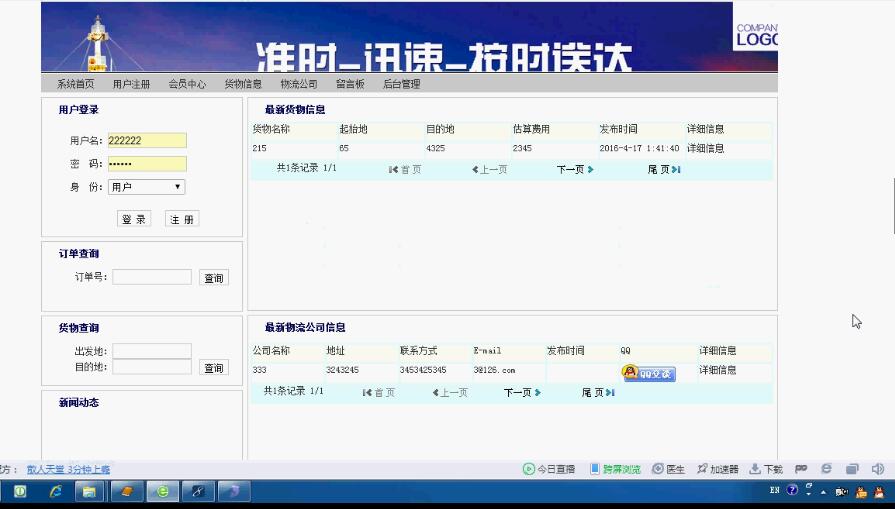The height and width of the screenshot is (509, 895).
Task: Click the 注册 register button
Action: pos(182,219)
